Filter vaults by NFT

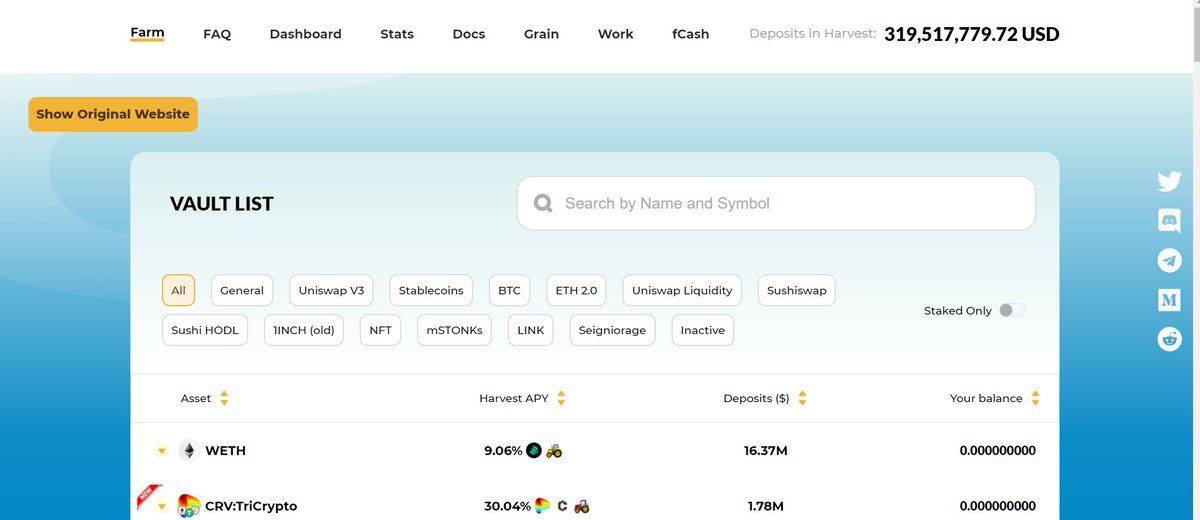point(380,330)
